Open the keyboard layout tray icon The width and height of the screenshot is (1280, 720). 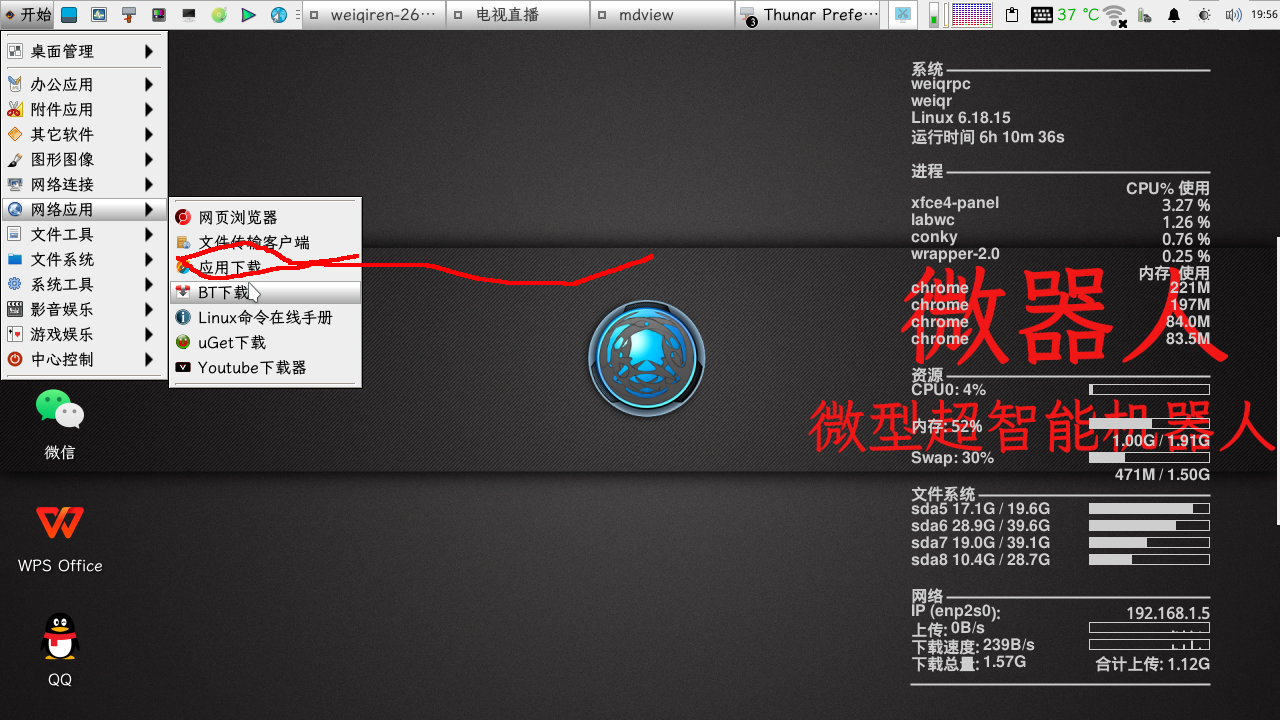(1042, 14)
